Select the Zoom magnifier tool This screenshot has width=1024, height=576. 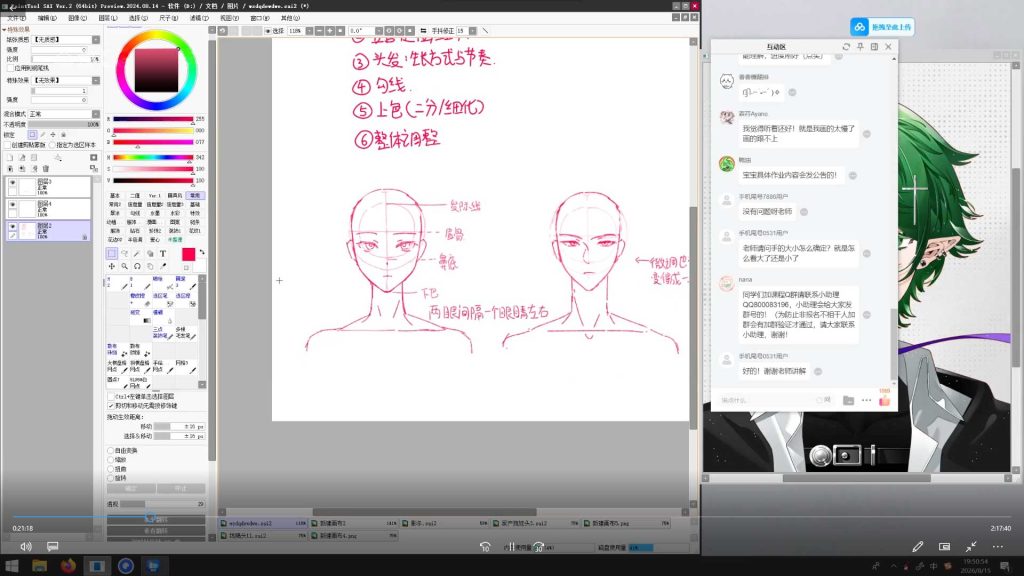coord(124,266)
